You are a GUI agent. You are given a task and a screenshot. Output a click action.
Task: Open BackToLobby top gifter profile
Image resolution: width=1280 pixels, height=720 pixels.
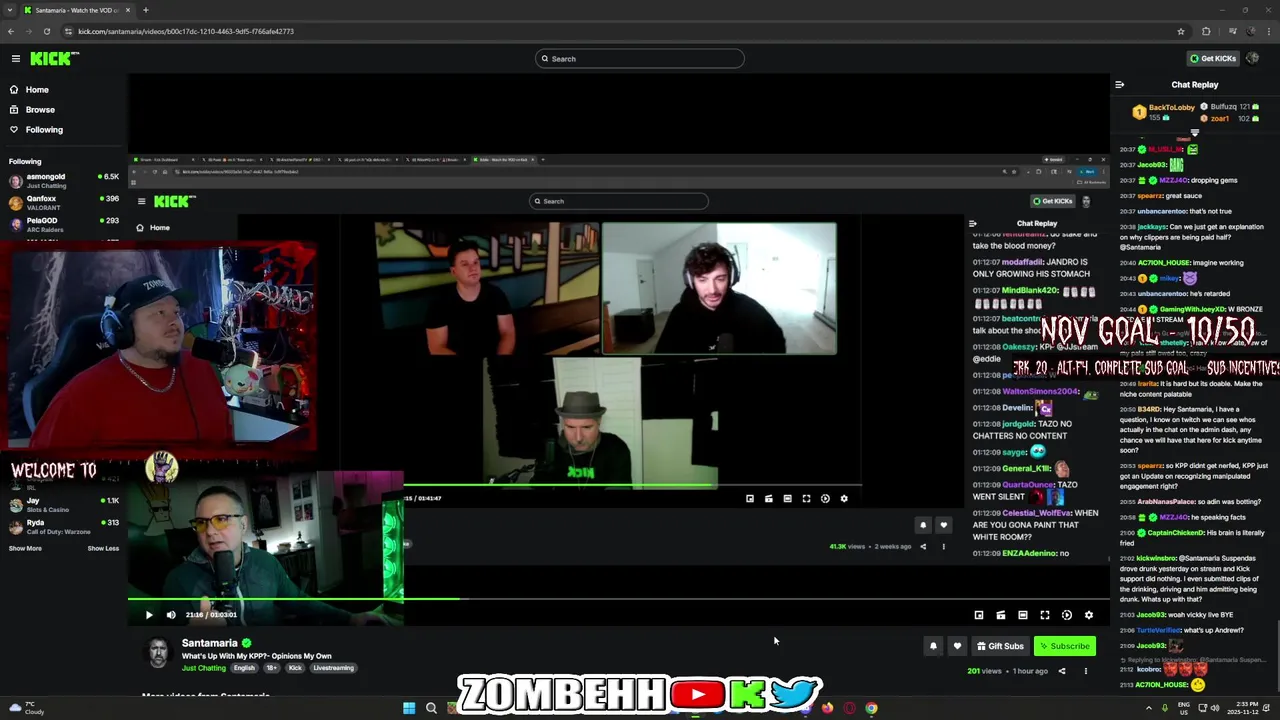coord(1171,107)
